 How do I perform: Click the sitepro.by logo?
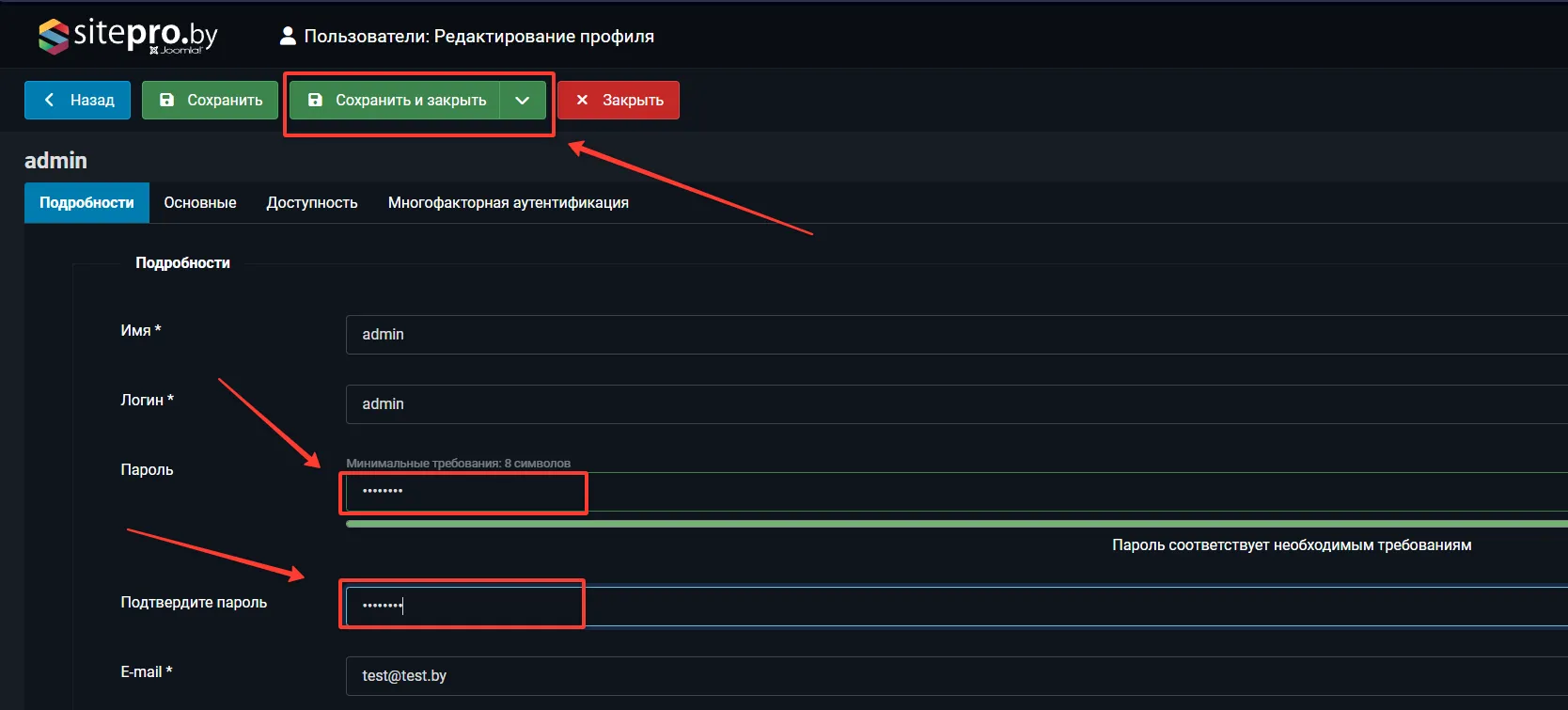(128, 36)
